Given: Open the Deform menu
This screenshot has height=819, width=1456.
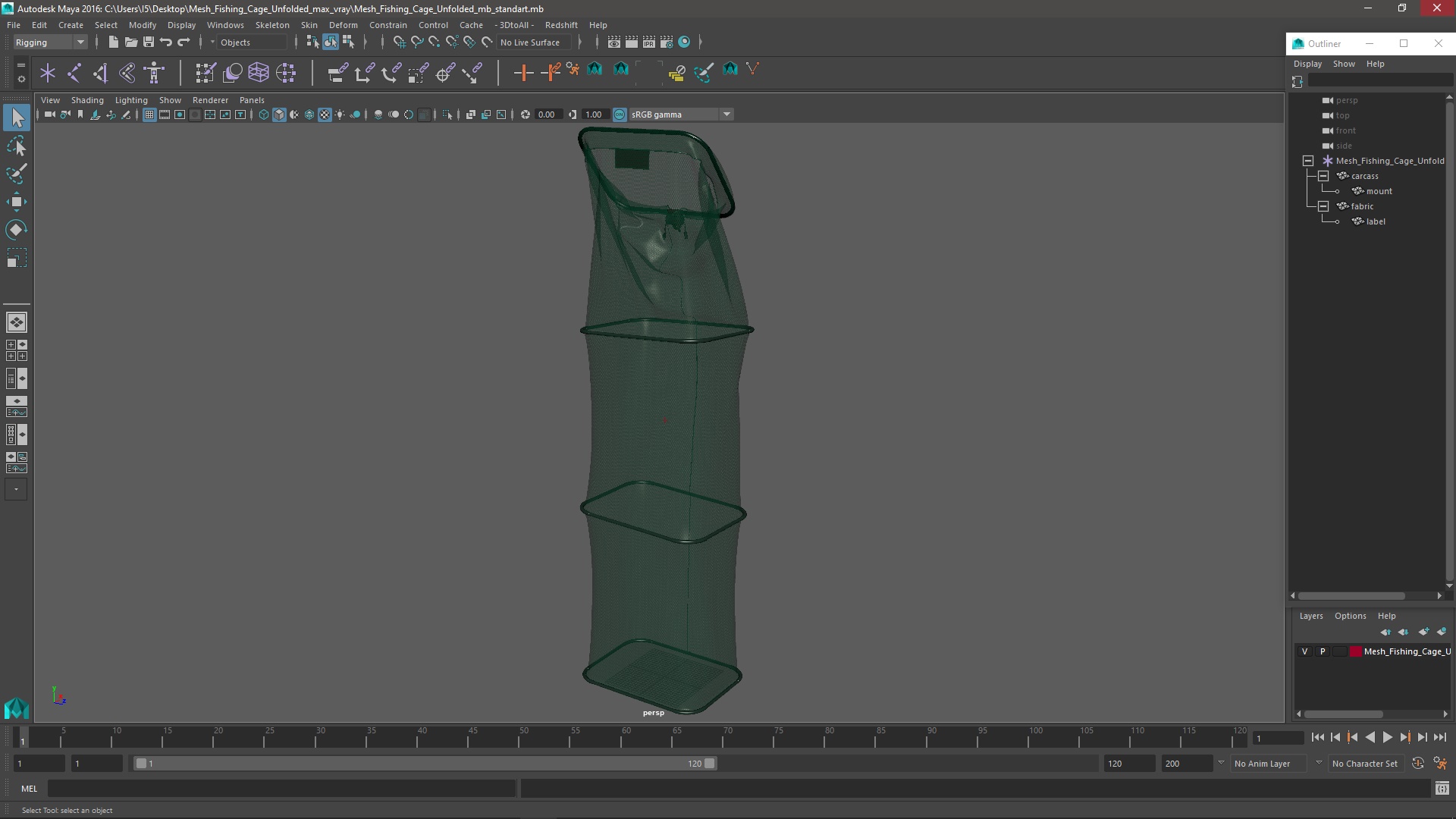Looking at the screenshot, I should (x=343, y=25).
